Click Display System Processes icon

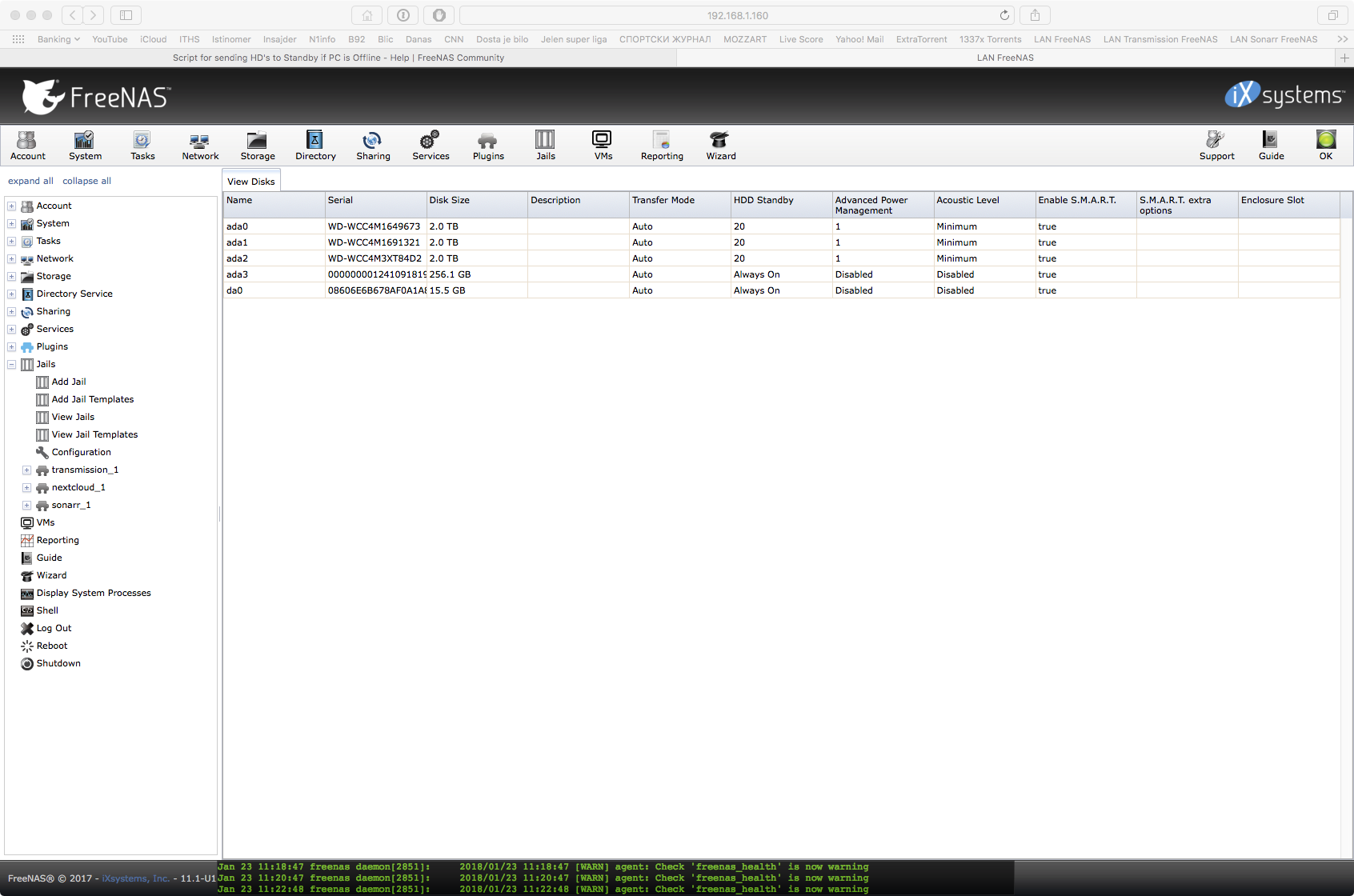27,593
